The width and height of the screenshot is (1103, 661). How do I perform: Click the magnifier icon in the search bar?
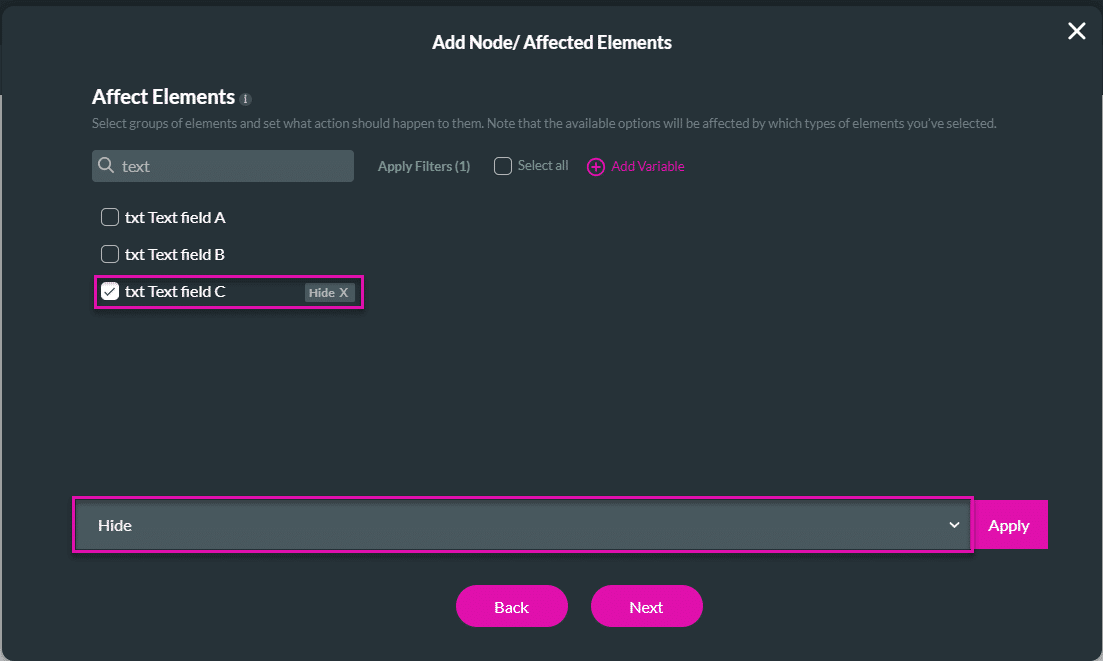click(x=105, y=165)
